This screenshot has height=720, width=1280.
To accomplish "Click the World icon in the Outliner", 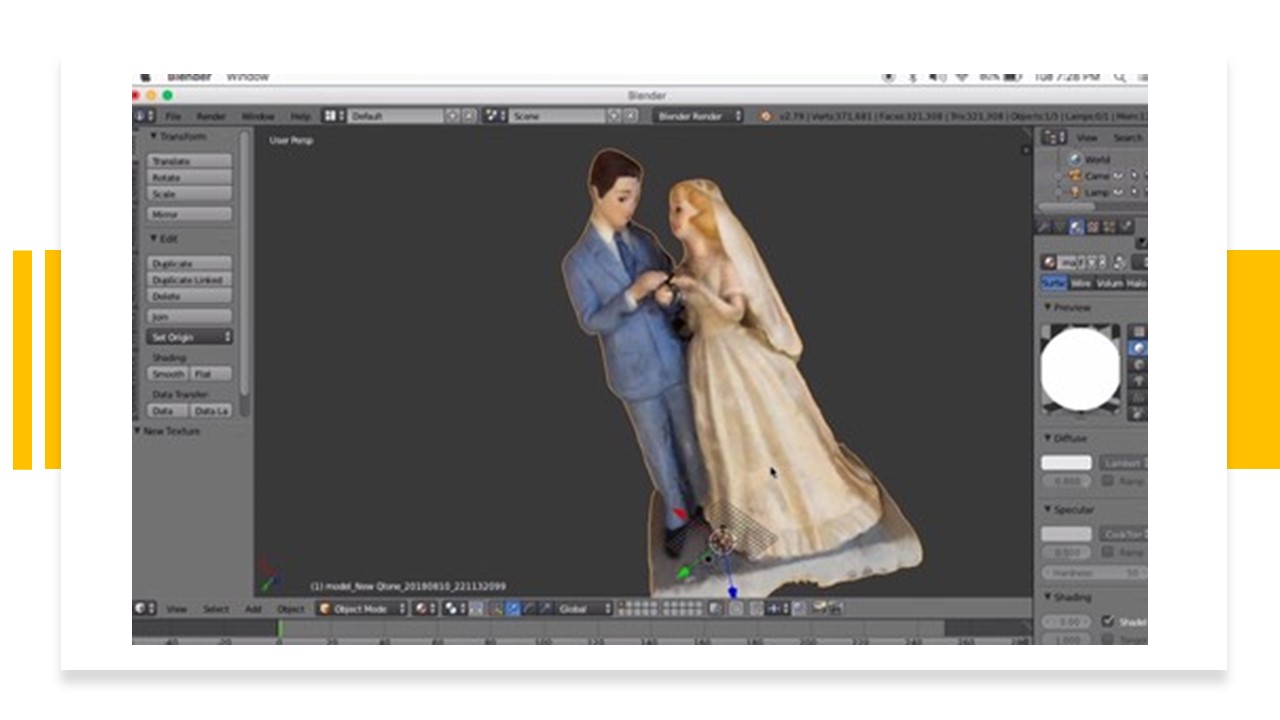I will click(x=1075, y=158).
